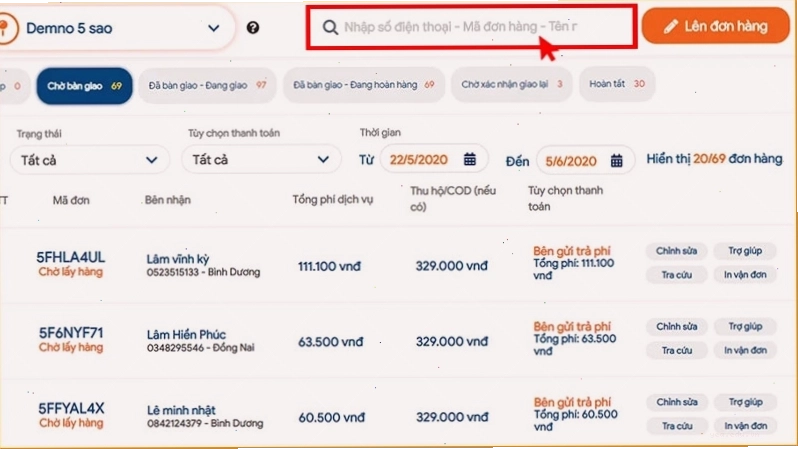Click Chỉnh sửa for order 5F6NYF71
Screen dimensions: 798x451
pos(676,326)
